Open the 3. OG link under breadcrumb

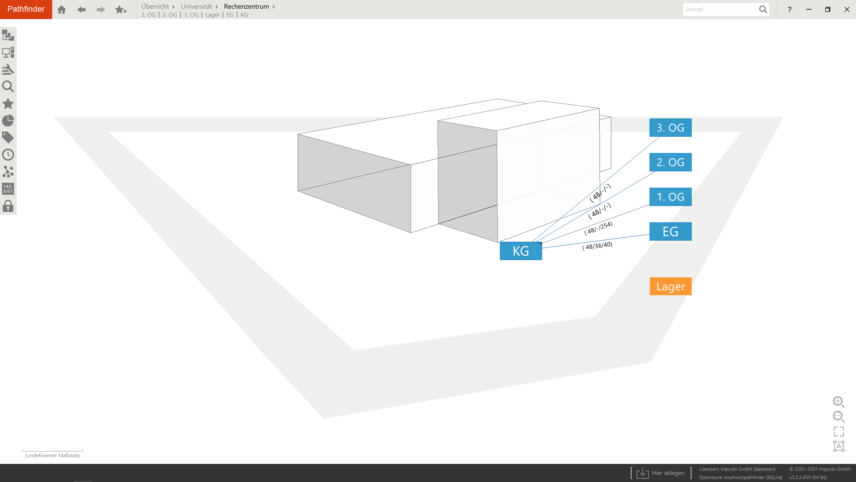coord(148,15)
